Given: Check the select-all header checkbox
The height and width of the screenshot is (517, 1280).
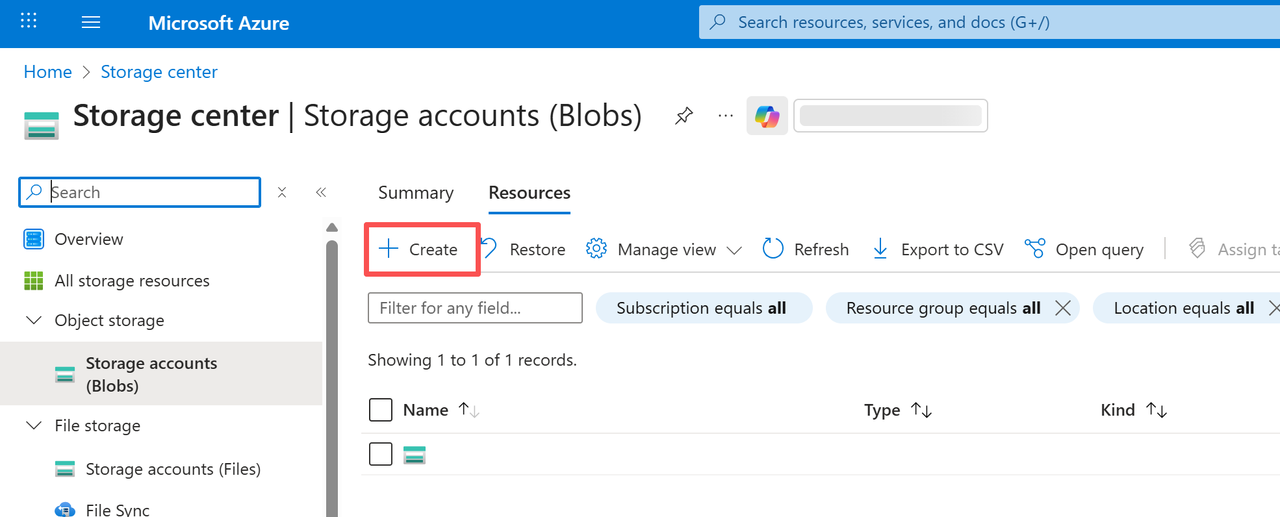Looking at the screenshot, I should click(380, 410).
